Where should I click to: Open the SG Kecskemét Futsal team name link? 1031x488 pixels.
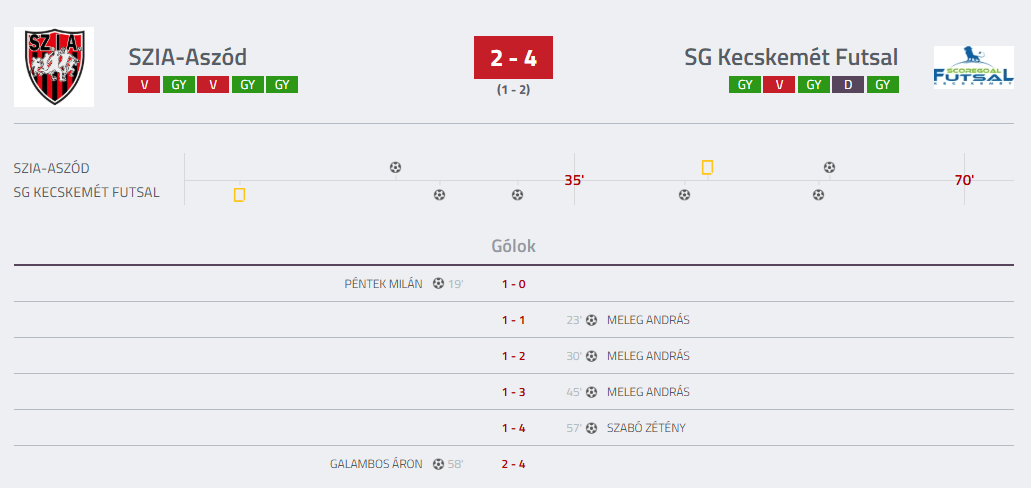[791, 57]
